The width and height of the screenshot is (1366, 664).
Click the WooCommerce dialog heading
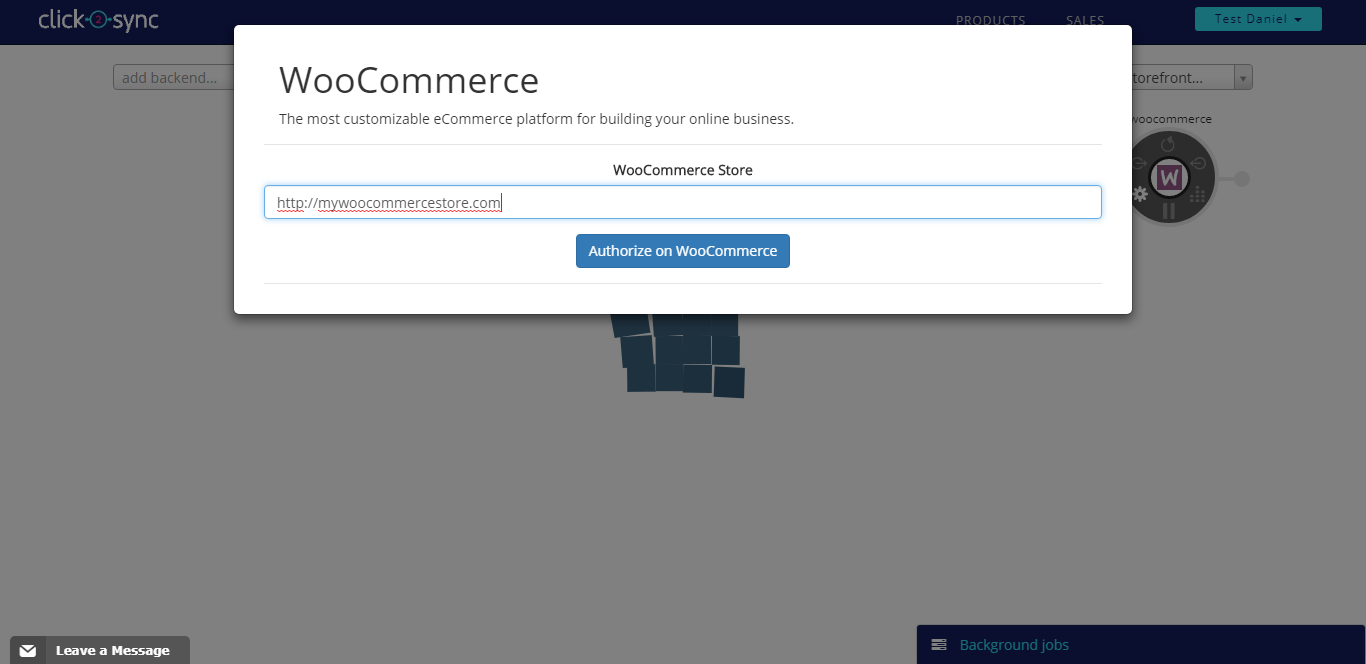409,80
